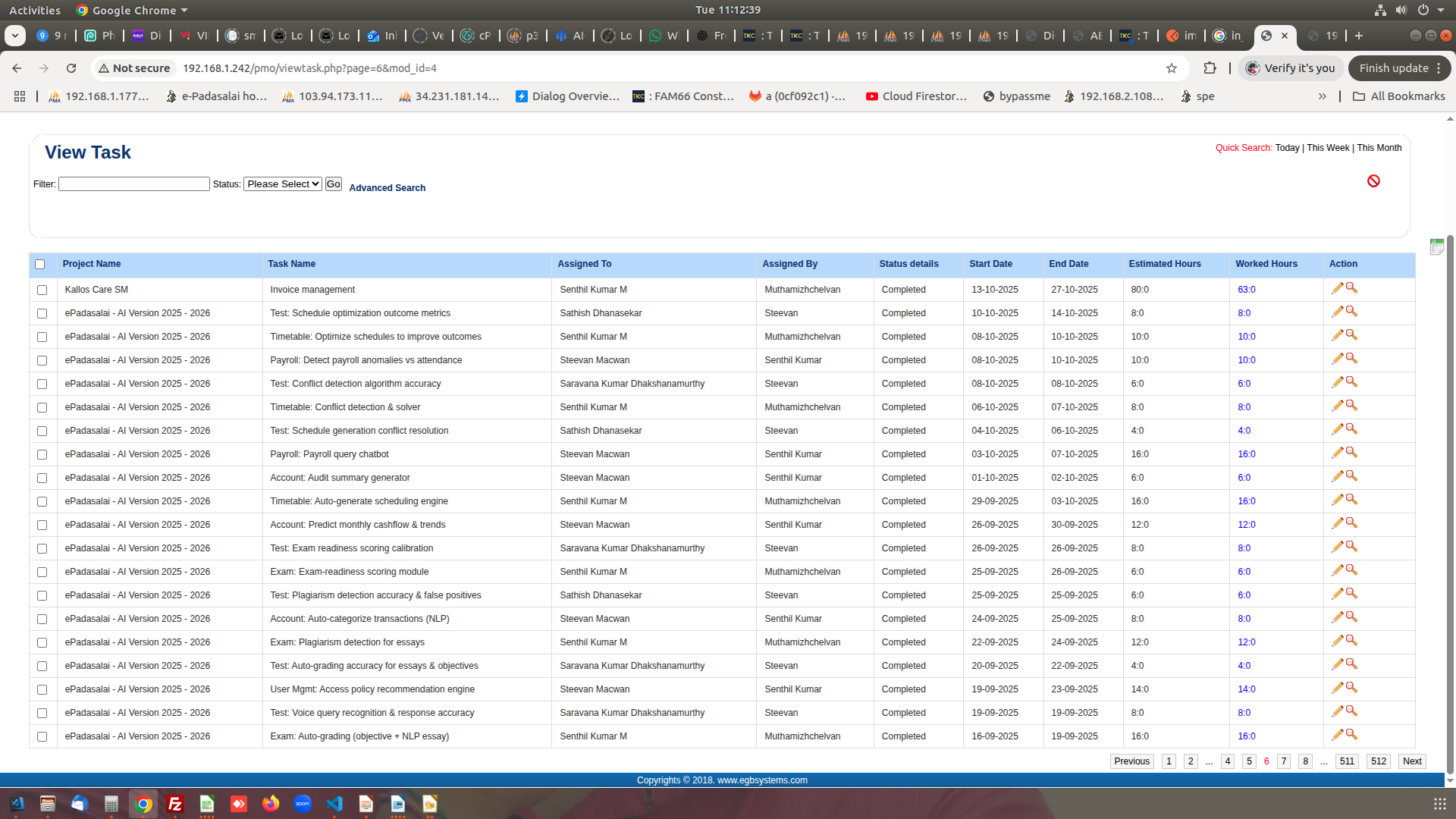Reload the page with the refresh icon
The width and height of the screenshot is (1456, 819).
click(71, 68)
